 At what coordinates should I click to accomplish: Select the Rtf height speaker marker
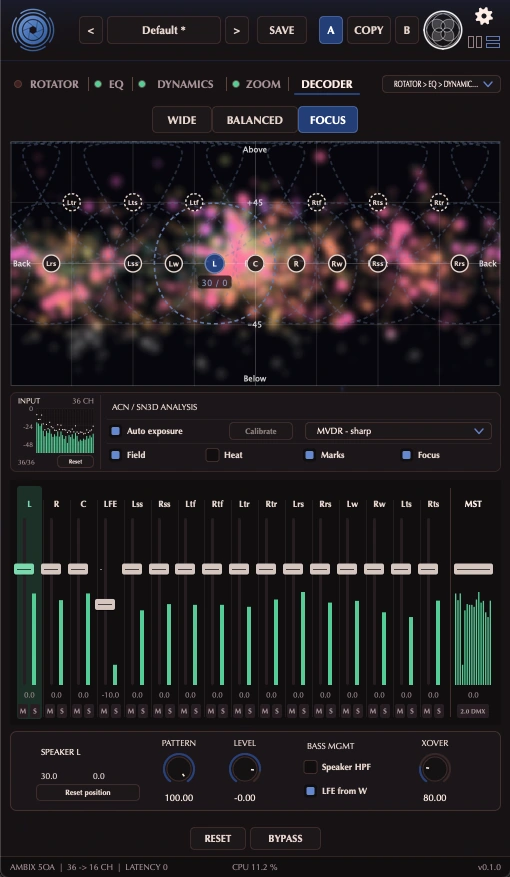point(317,202)
